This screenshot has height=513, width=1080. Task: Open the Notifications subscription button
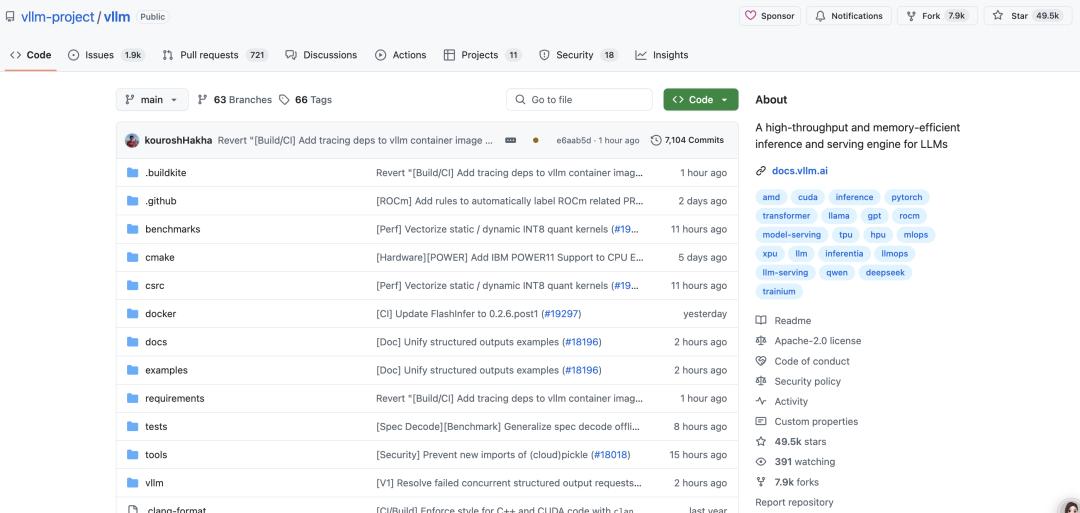click(849, 16)
